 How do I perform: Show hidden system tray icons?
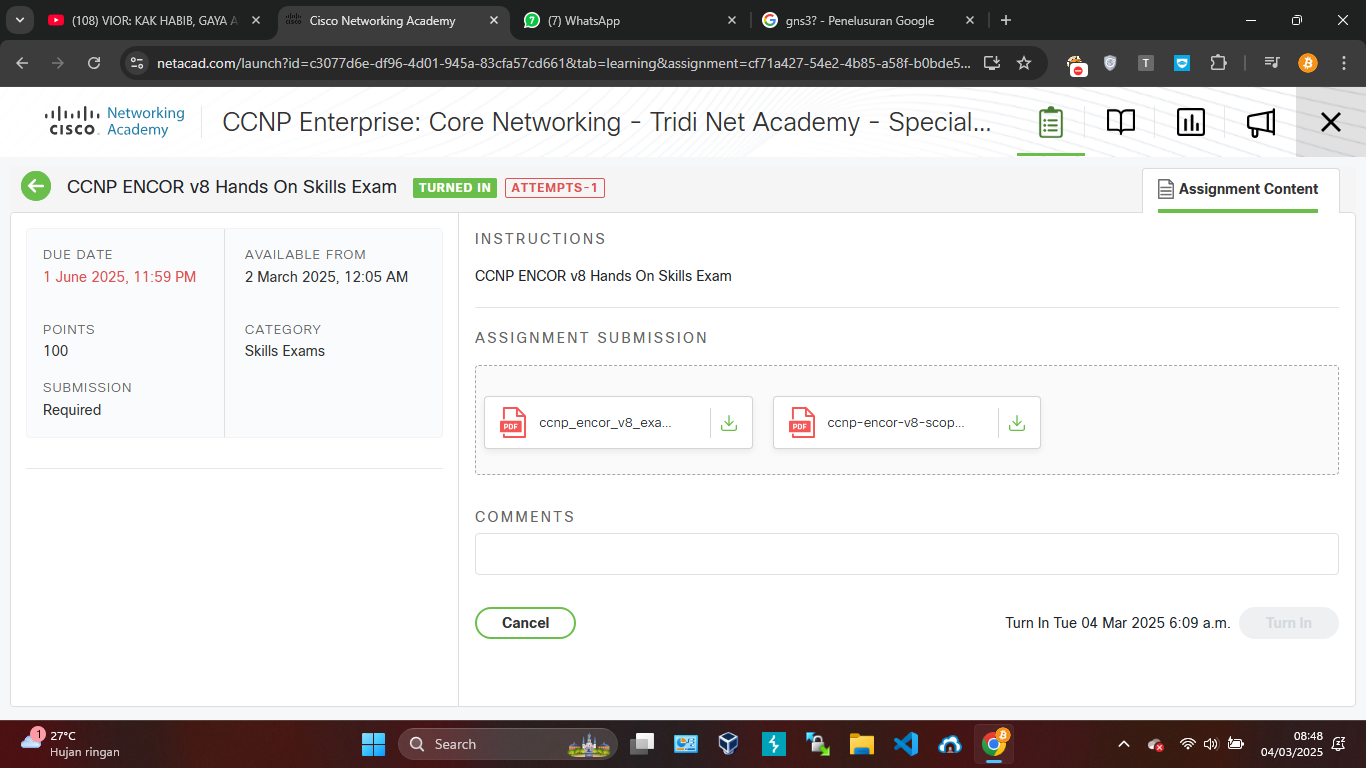(x=1123, y=744)
